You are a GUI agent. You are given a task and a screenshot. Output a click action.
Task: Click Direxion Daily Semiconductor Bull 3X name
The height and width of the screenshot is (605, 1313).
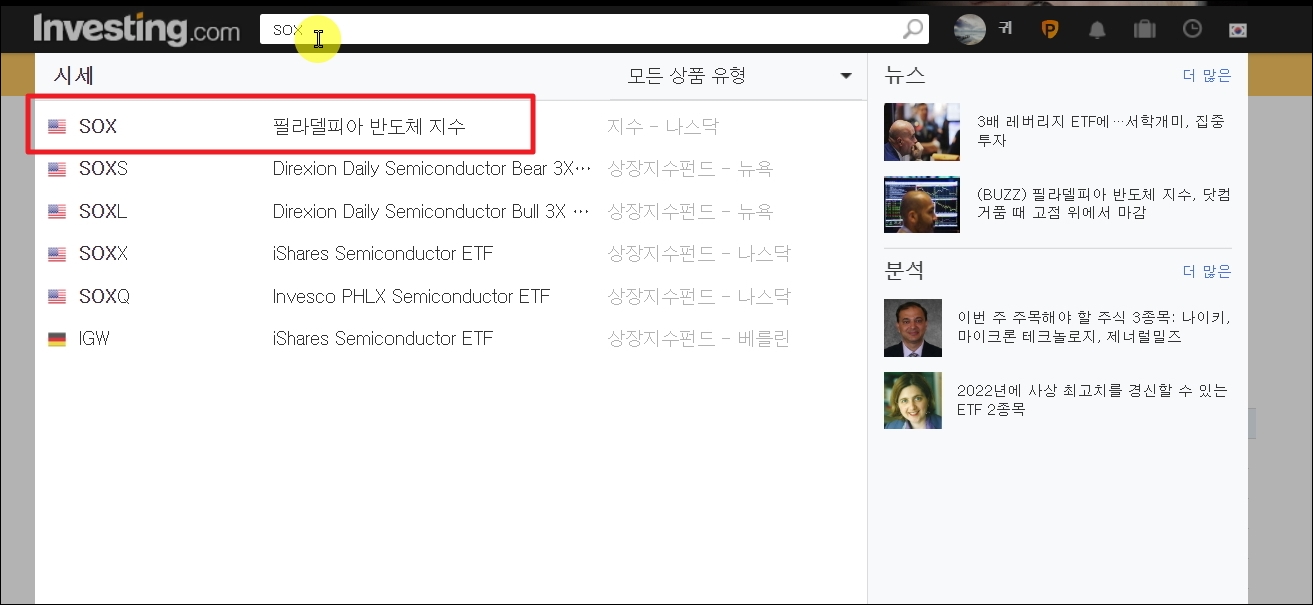click(432, 212)
